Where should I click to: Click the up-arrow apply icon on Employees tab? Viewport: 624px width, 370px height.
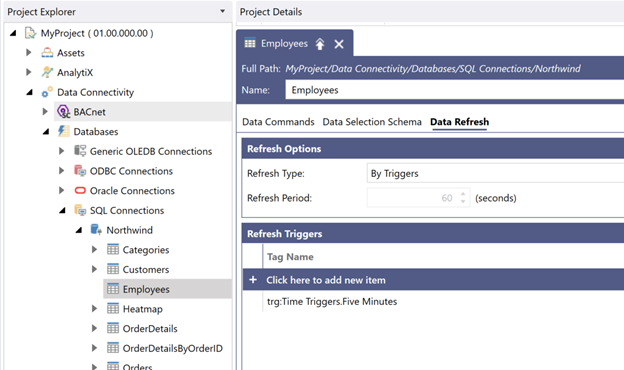coord(320,44)
